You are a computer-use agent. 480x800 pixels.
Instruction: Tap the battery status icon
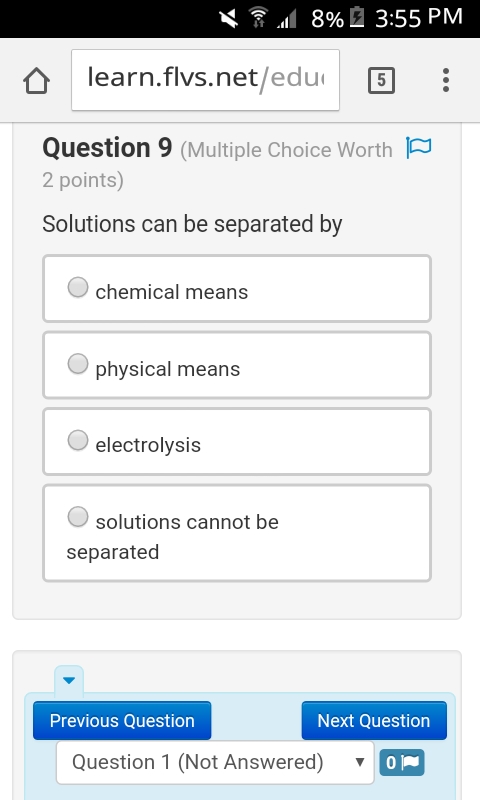(357, 17)
